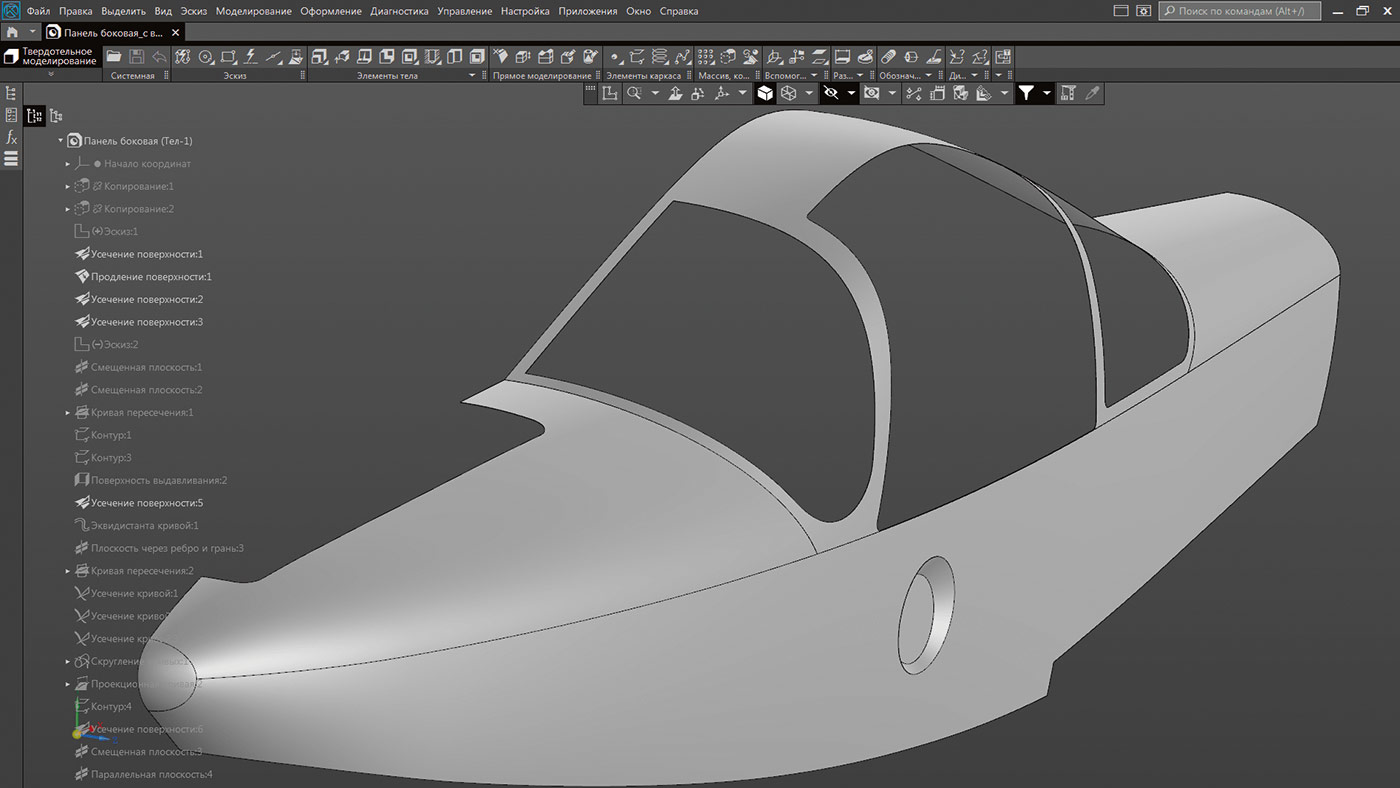
Task: Switch to wireframe cube display mode
Action: point(788,93)
